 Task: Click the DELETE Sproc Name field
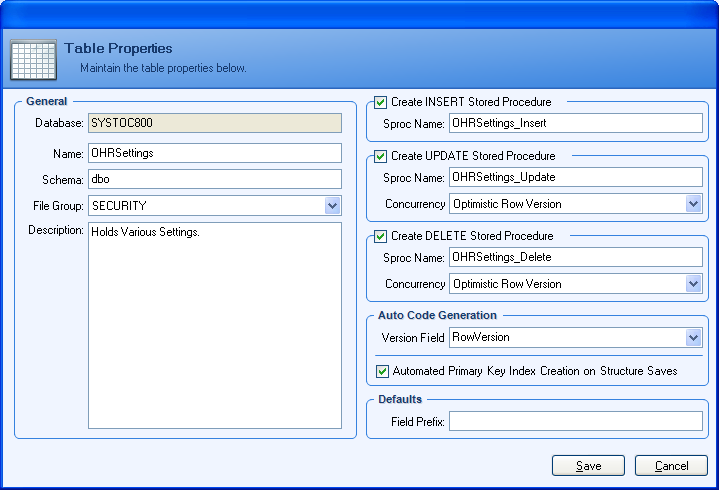point(575,257)
